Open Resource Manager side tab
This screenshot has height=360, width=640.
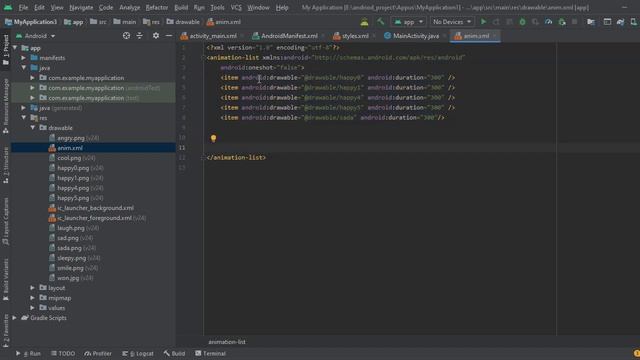(x=6, y=106)
